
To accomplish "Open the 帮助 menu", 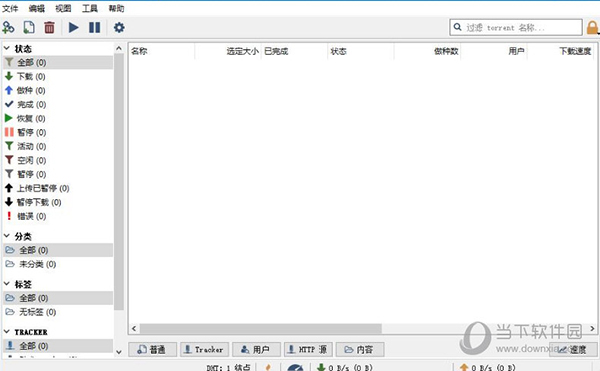I will coord(116,8).
